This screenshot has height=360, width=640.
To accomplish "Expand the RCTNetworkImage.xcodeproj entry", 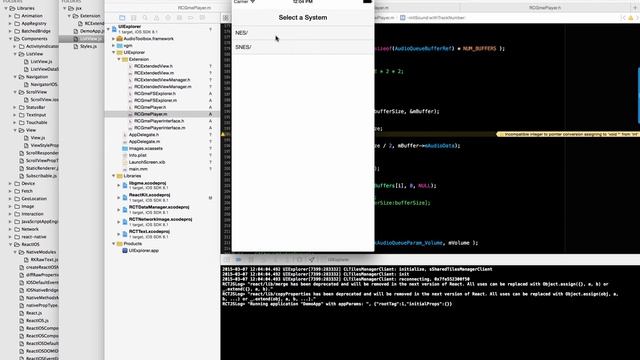I will 119,222.
